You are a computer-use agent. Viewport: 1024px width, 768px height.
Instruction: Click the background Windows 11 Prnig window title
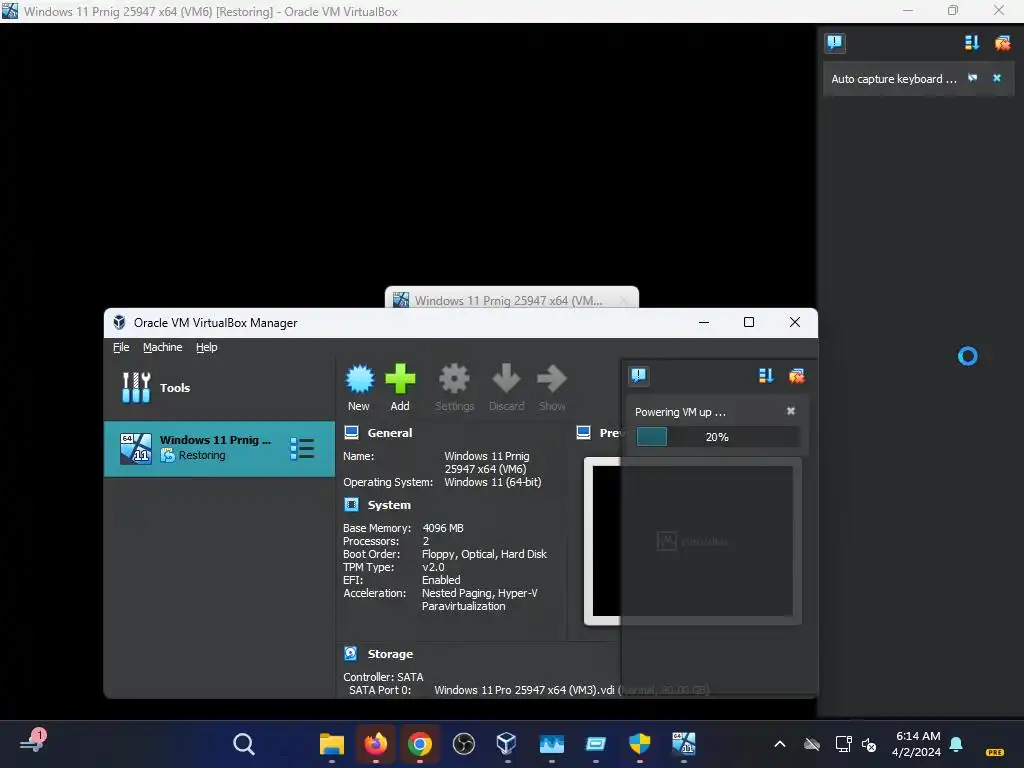tap(509, 300)
